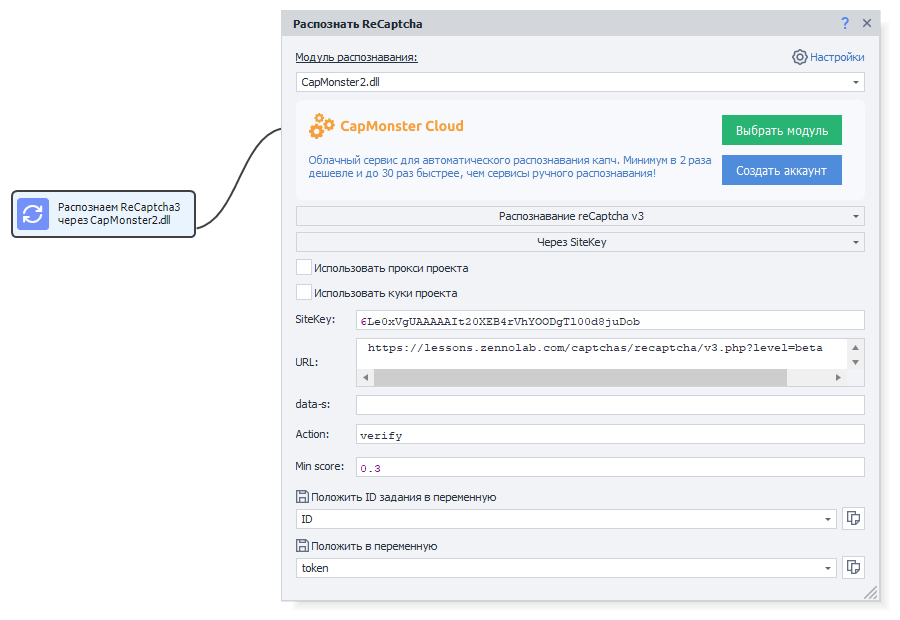
Task: Click copy icon next to token variable
Action: pos(853,567)
